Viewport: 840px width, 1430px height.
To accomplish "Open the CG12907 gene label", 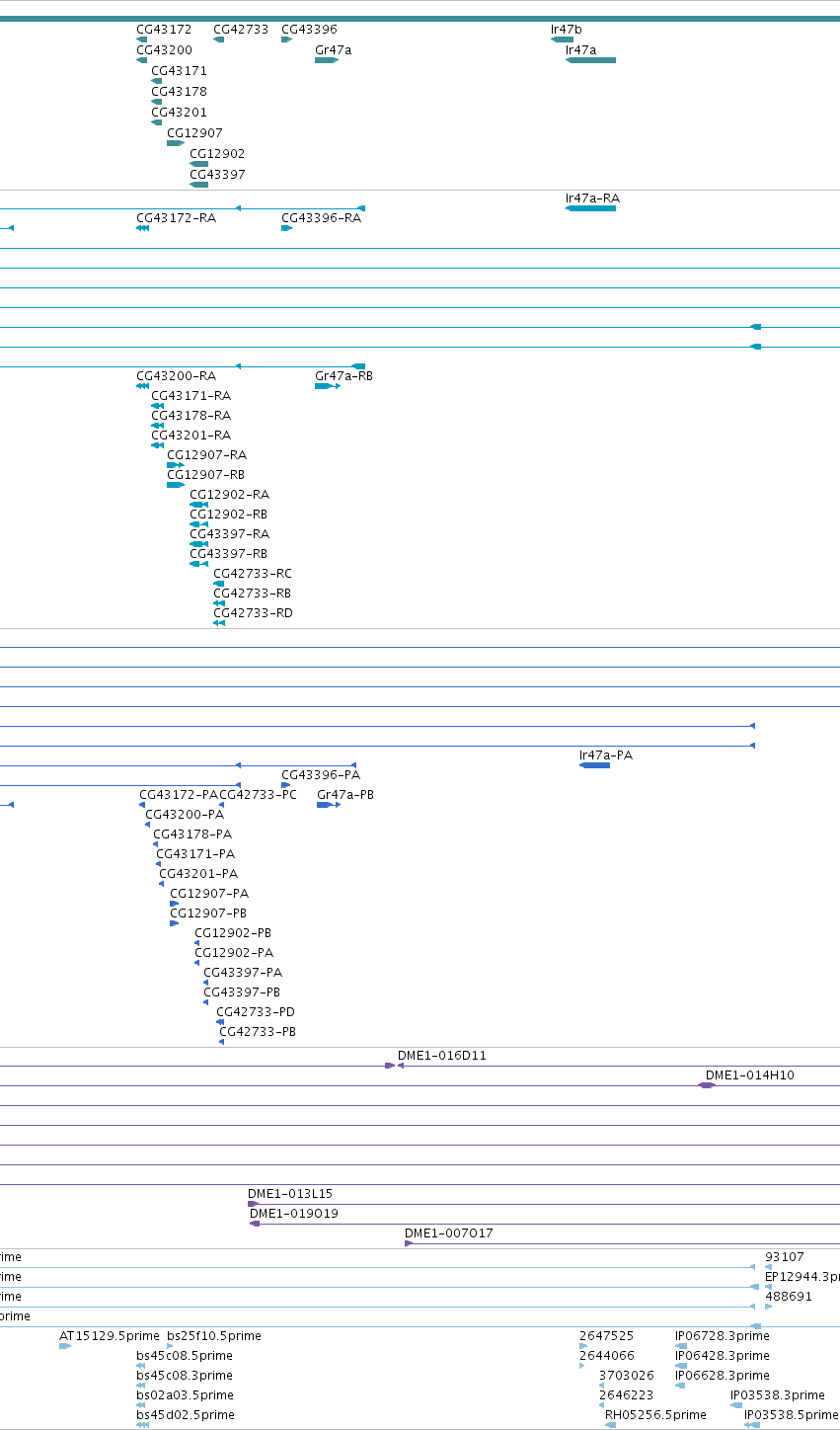I will coord(194,133).
